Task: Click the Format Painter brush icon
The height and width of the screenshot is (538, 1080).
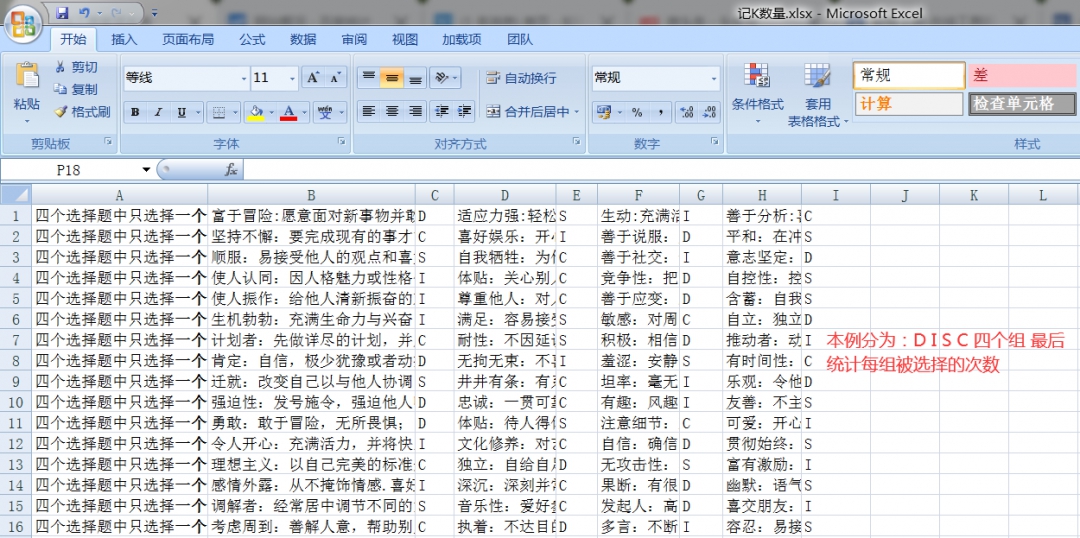Action: 60,112
